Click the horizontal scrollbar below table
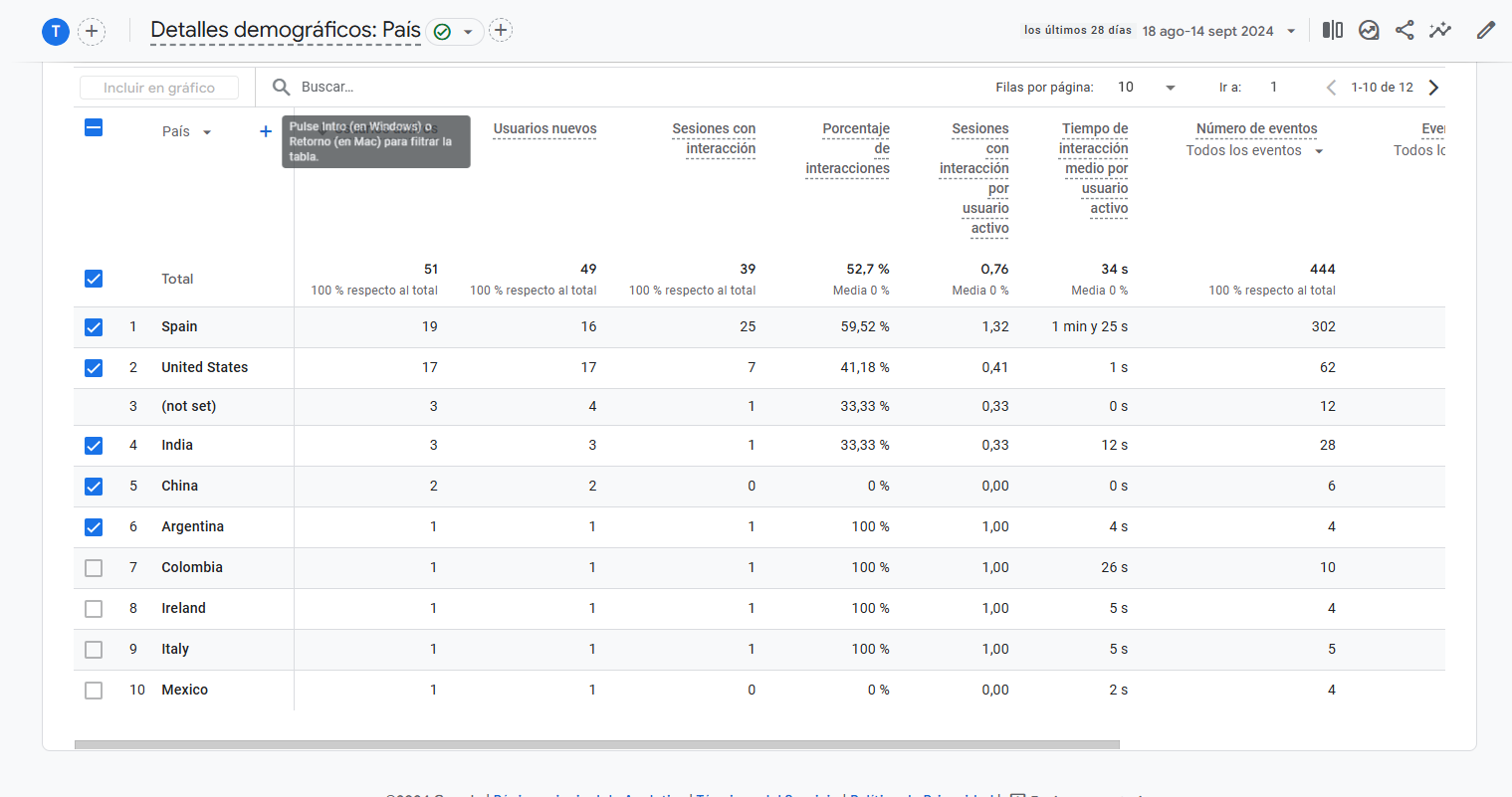This screenshot has height=797, width=1512. point(597,744)
